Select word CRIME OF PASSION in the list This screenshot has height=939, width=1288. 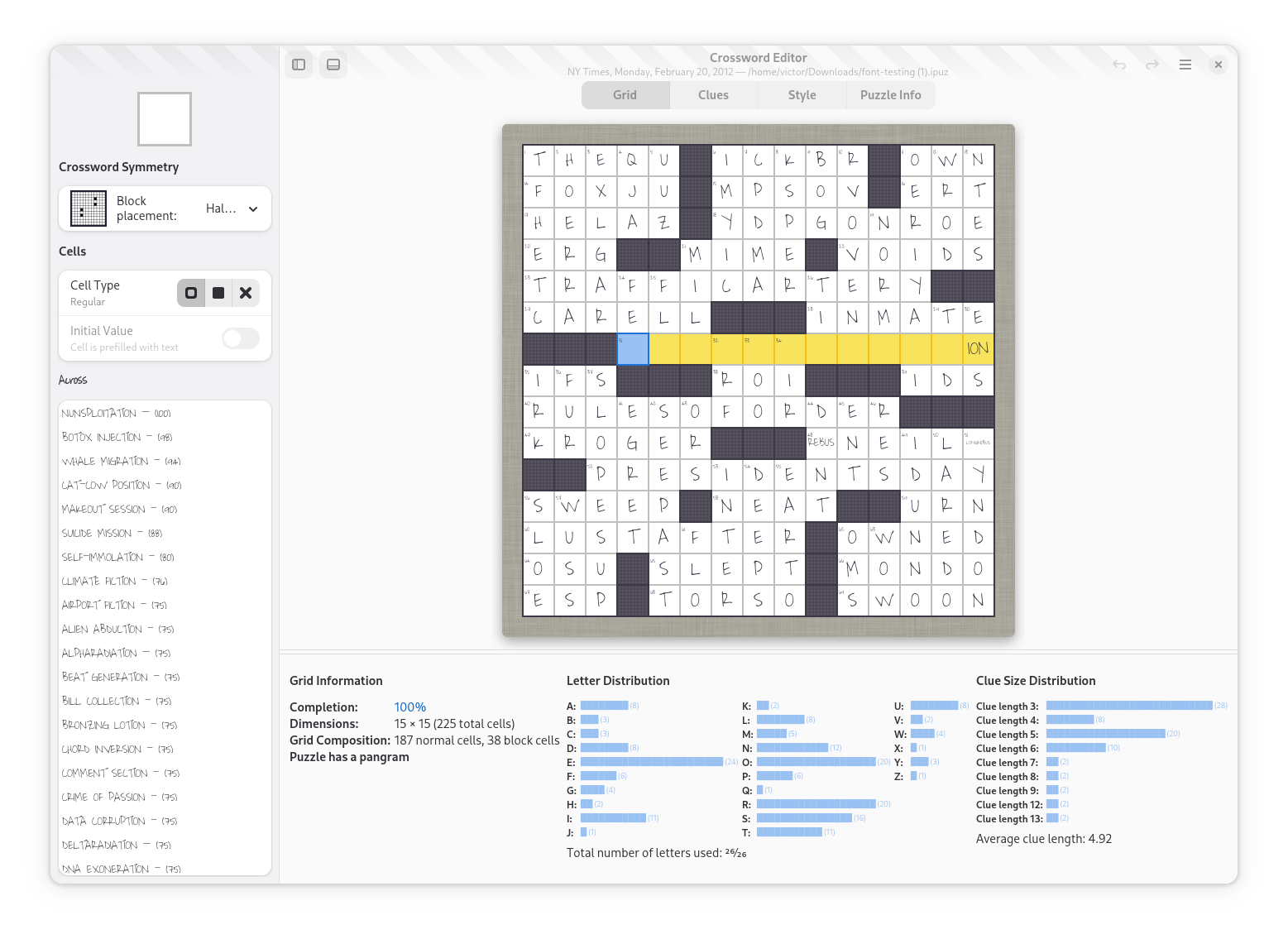(x=165, y=797)
